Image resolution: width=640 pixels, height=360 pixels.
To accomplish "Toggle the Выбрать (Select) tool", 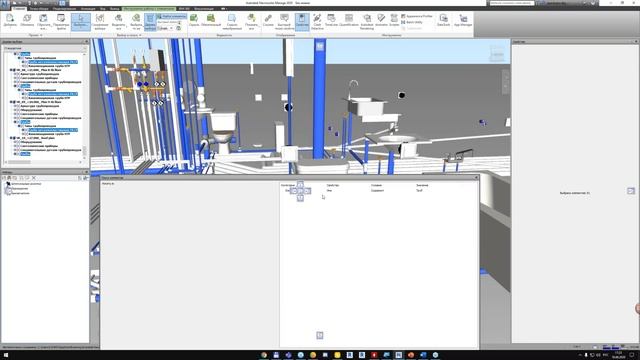I will pos(81,22).
